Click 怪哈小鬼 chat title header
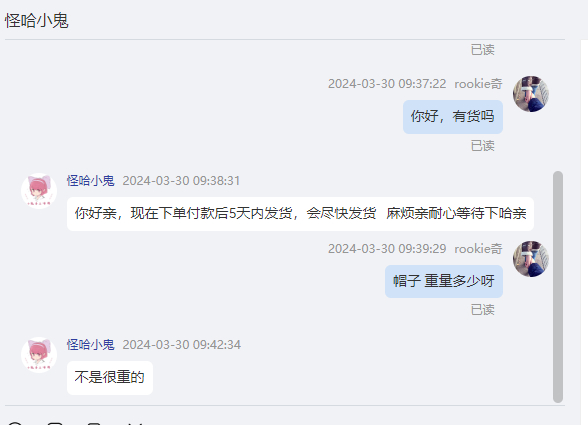Image resolution: width=588 pixels, height=425 pixels. 37,21
